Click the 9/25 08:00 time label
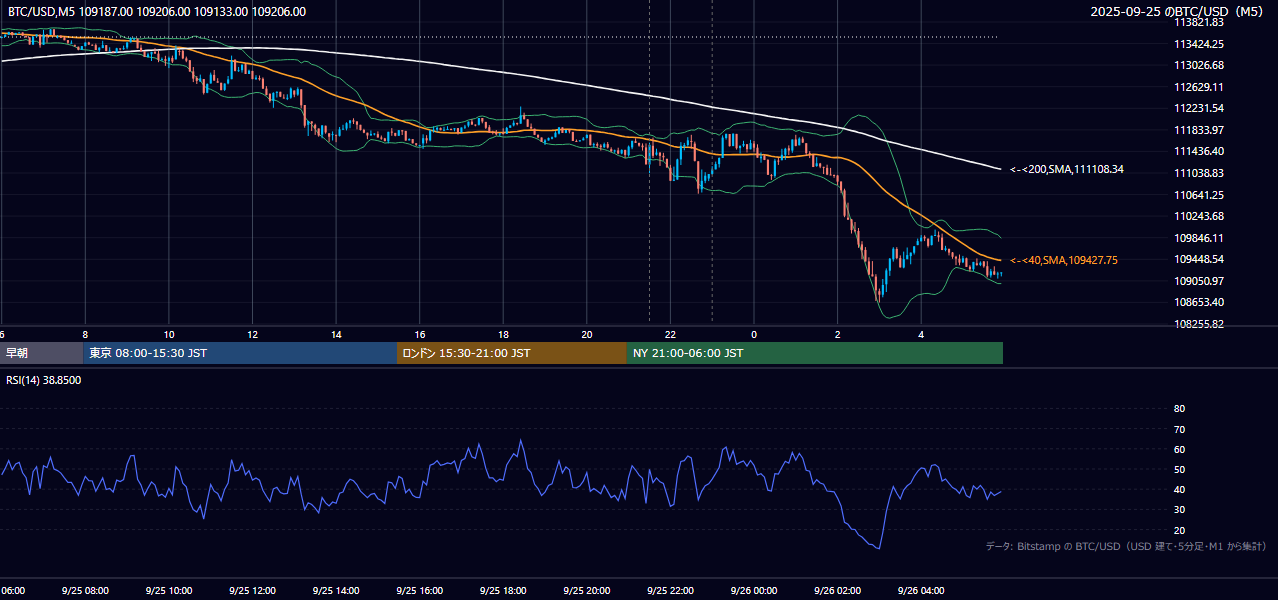The image size is (1278, 600). [x=85, y=590]
